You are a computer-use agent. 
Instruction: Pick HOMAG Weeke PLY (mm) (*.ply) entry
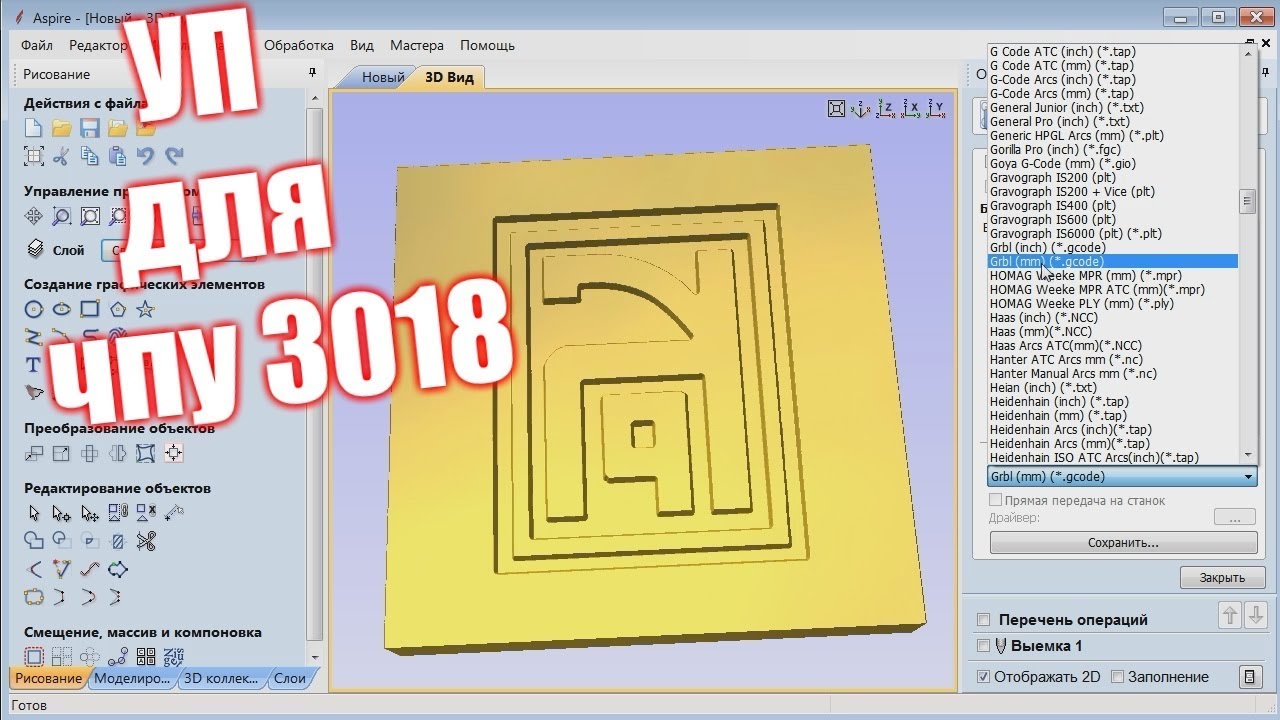(x=1112, y=303)
